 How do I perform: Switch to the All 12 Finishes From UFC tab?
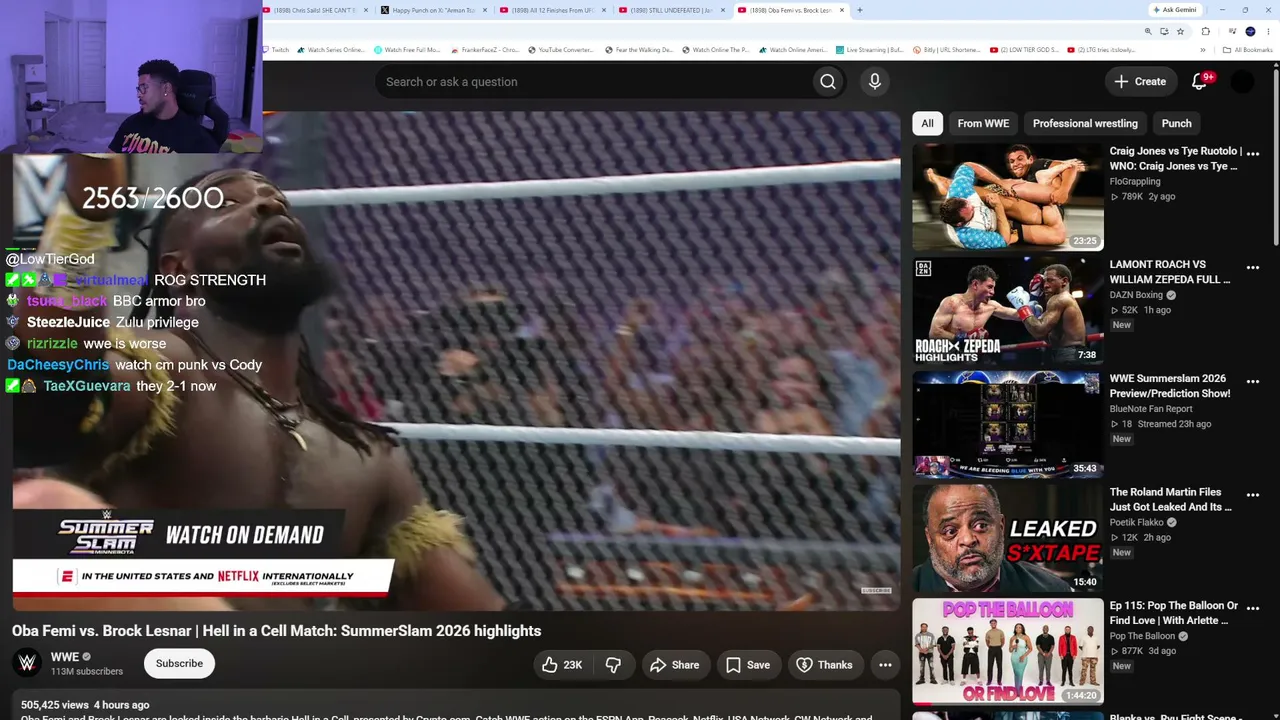coord(553,10)
